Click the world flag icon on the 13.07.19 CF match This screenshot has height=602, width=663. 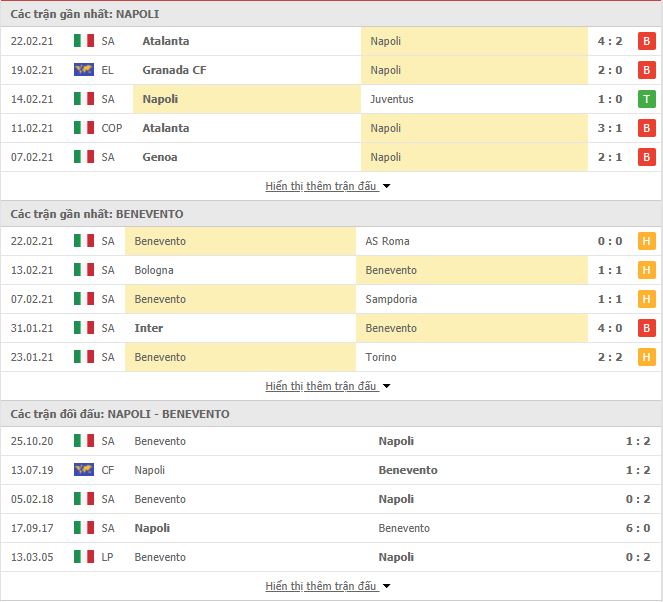pos(84,469)
